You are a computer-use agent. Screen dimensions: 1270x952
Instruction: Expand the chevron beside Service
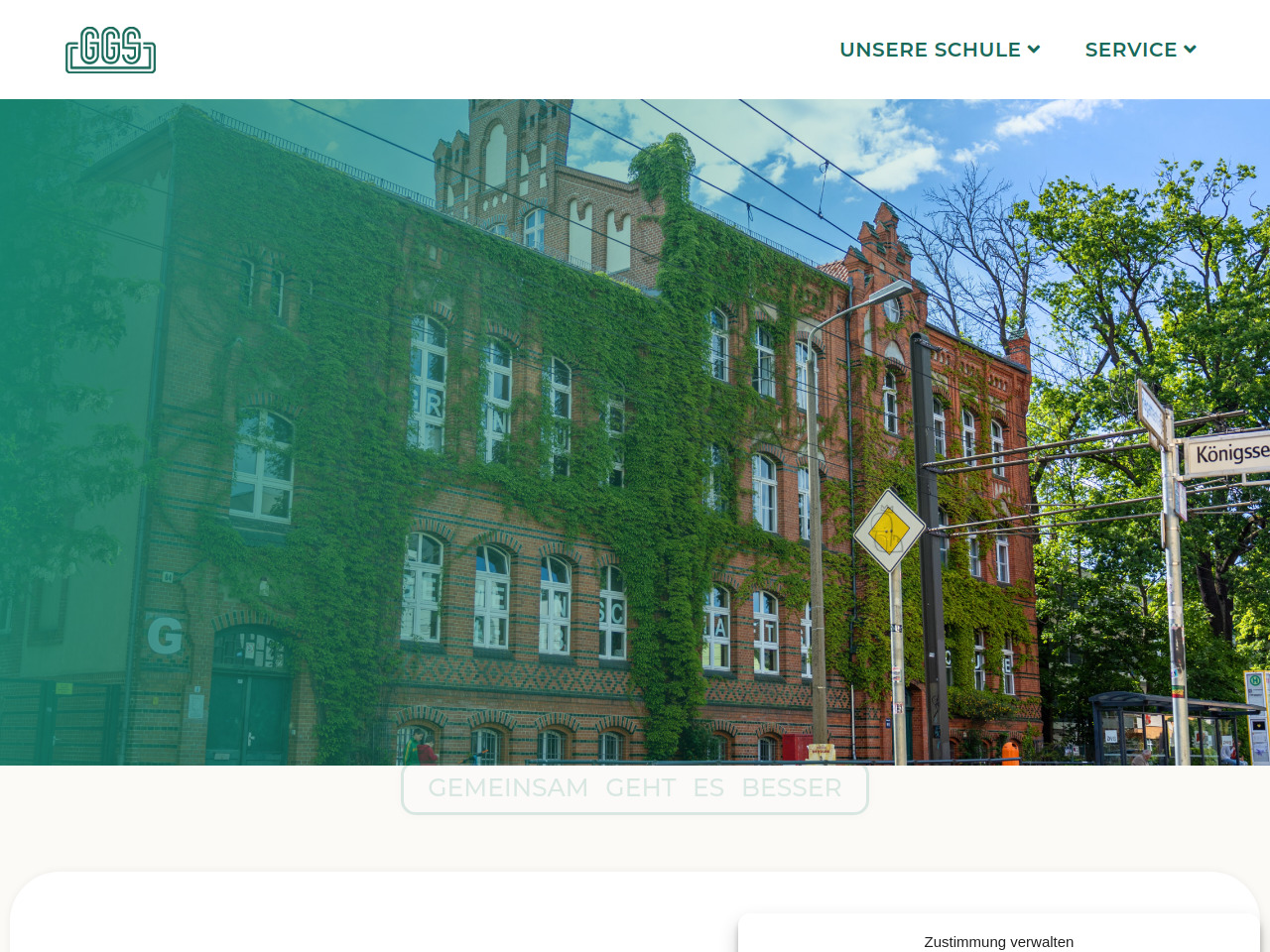[x=1191, y=49]
